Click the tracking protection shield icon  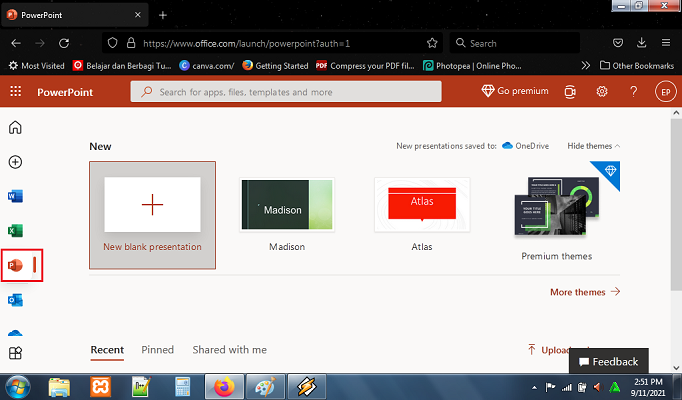pyautogui.click(x=113, y=43)
